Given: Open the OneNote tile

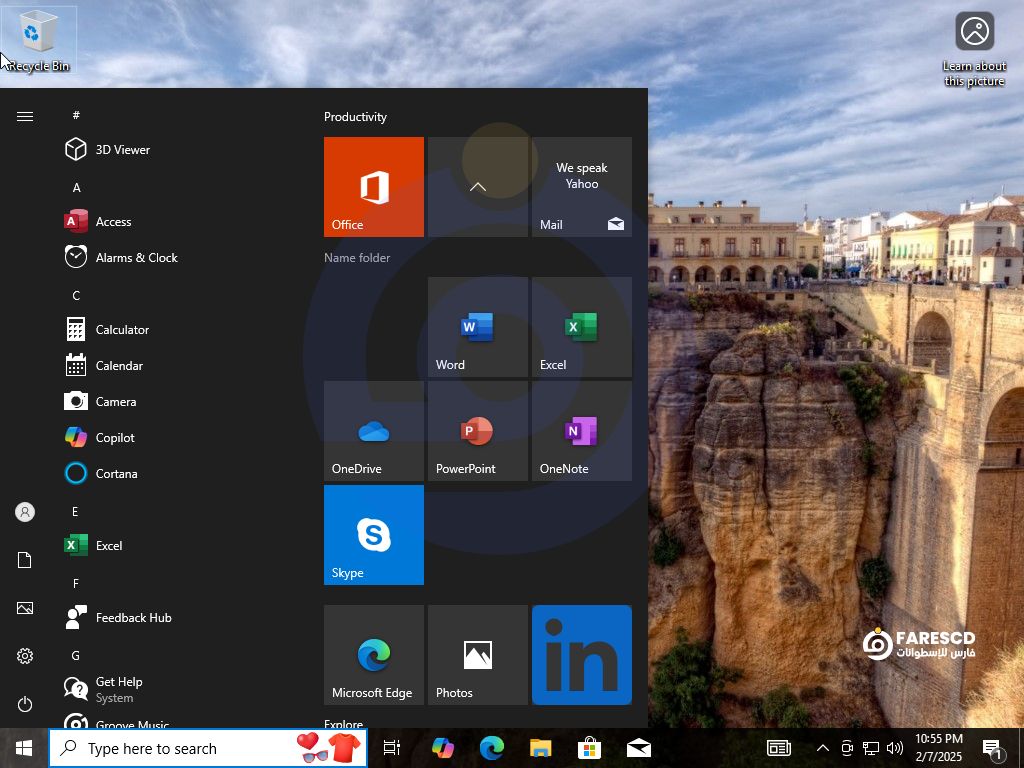Looking at the screenshot, I should [582, 431].
